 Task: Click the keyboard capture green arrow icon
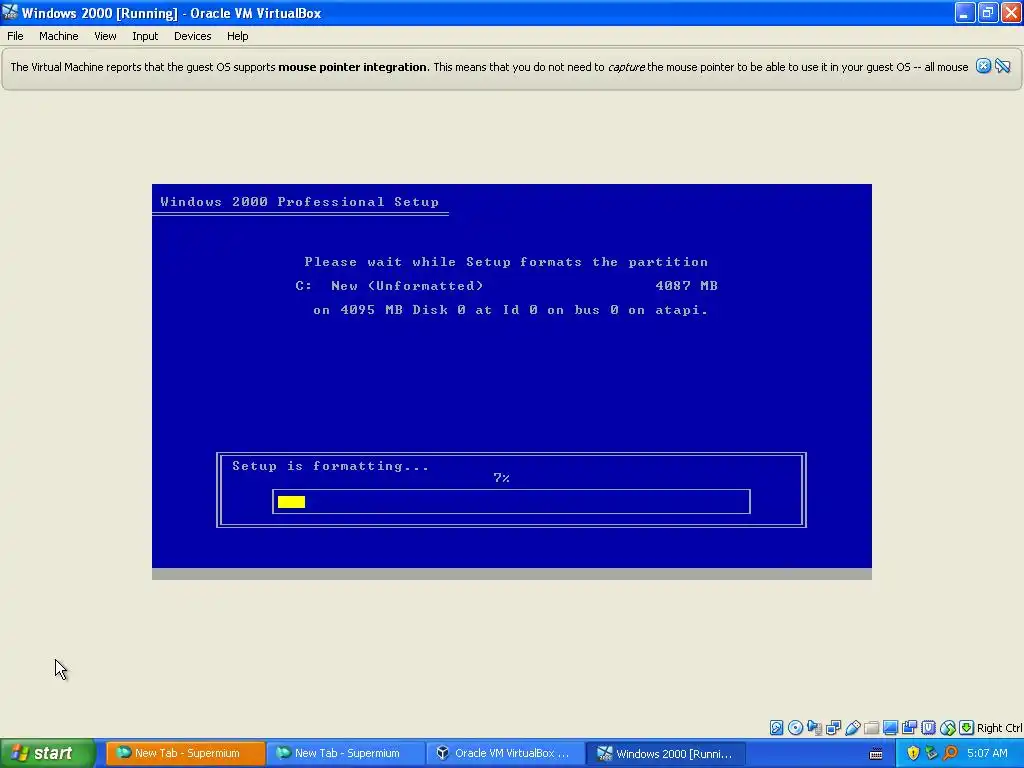coord(967,728)
